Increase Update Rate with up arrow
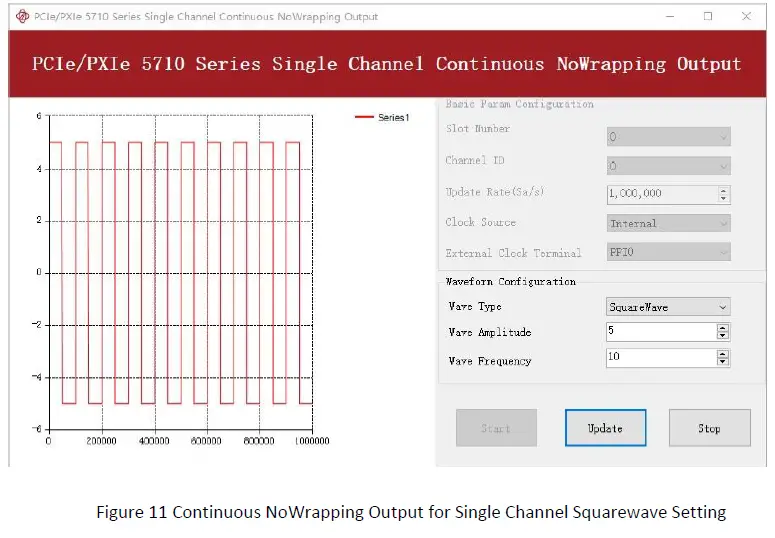 723,190
